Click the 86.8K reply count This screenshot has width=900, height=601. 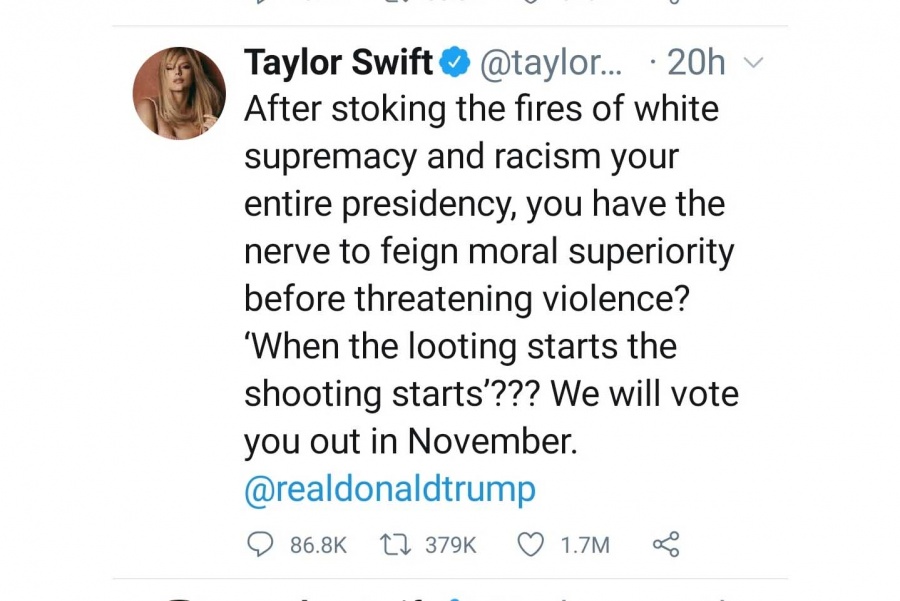[318, 545]
